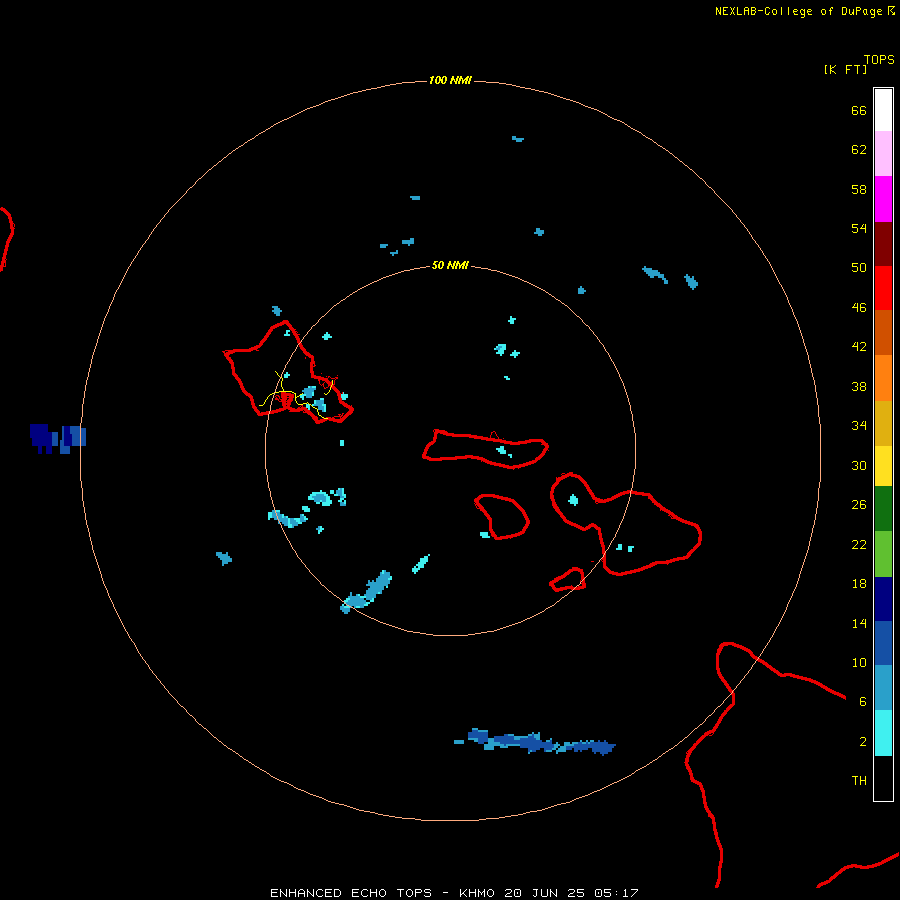900x900 pixels.
Task: Click the "ENHANCED ECHO TOPS" product title
Action: click(x=351, y=893)
